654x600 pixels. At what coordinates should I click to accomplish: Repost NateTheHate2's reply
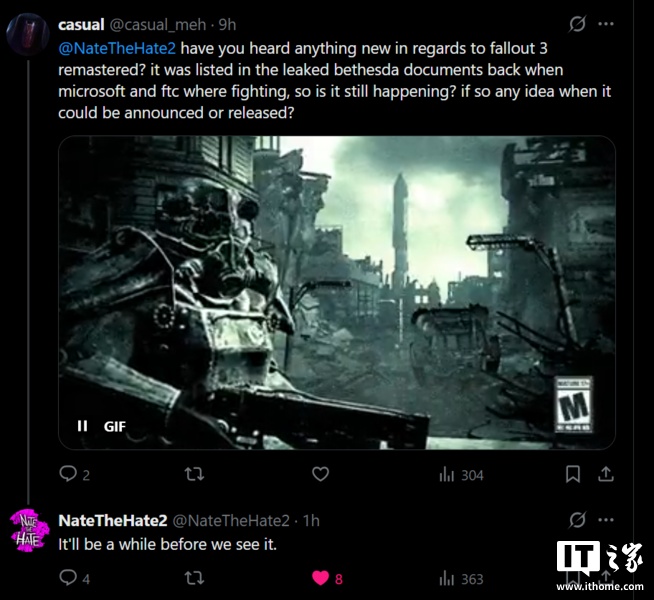pos(194,578)
